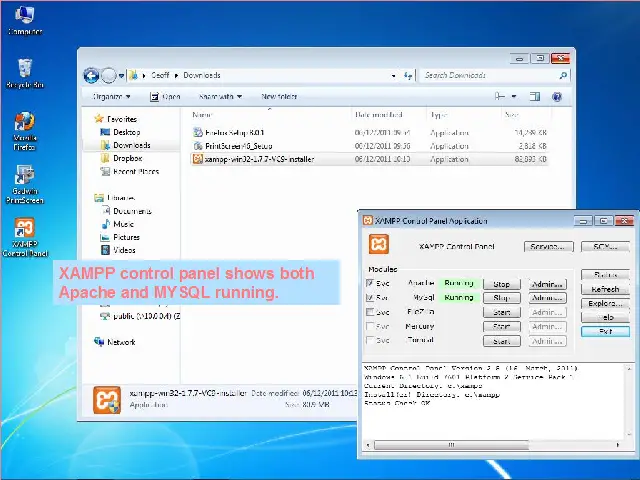The image size is (640, 480).
Task: Expand the Geoff breadcrumb arrow in address bar
Action: point(176,76)
